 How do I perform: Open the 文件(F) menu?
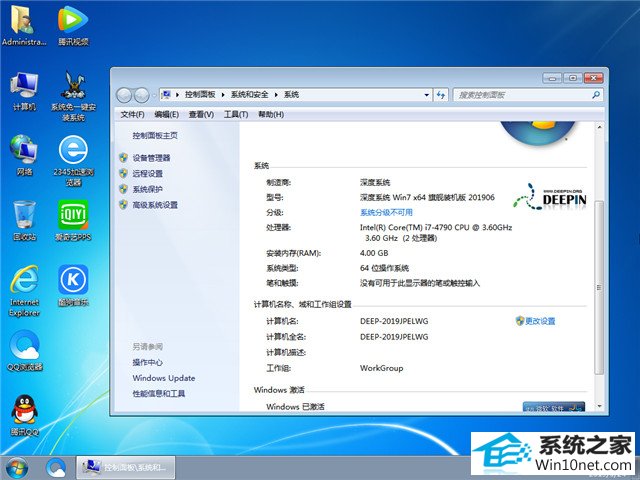click(132, 115)
